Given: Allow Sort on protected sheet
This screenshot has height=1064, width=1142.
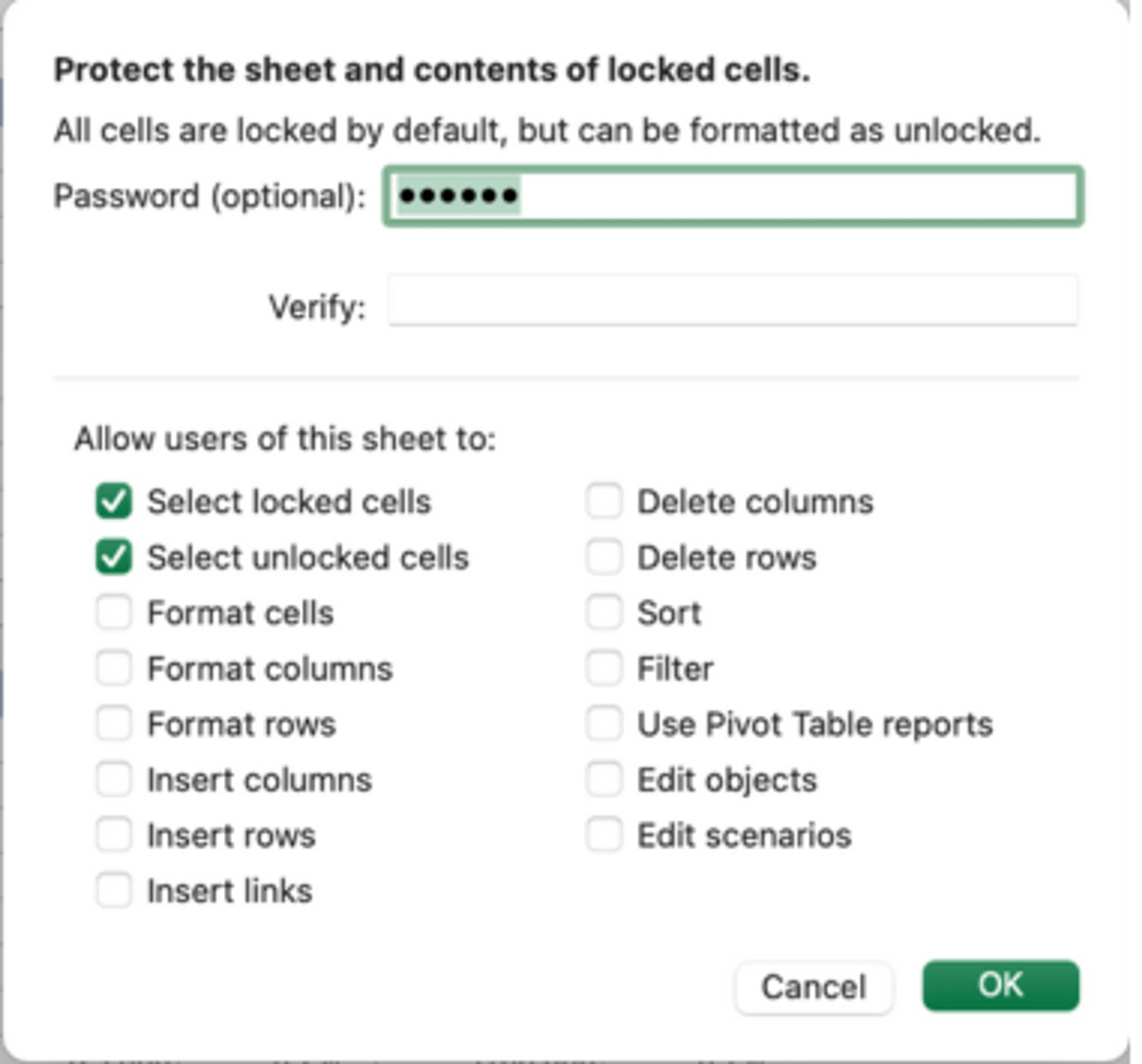Looking at the screenshot, I should pyautogui.click(x=604, y=612).
